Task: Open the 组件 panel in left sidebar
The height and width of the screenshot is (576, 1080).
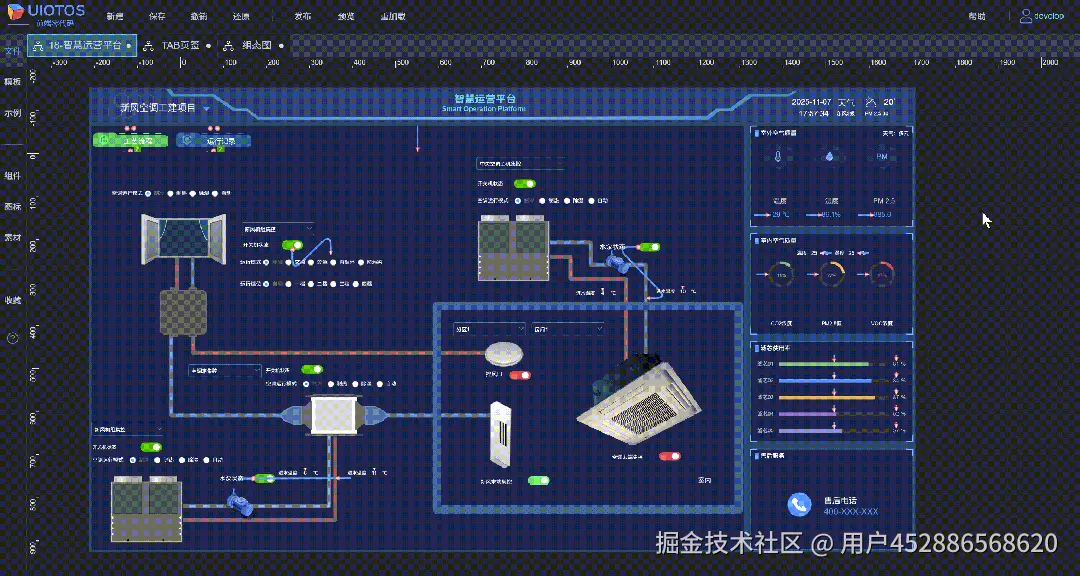Action: 12,175
